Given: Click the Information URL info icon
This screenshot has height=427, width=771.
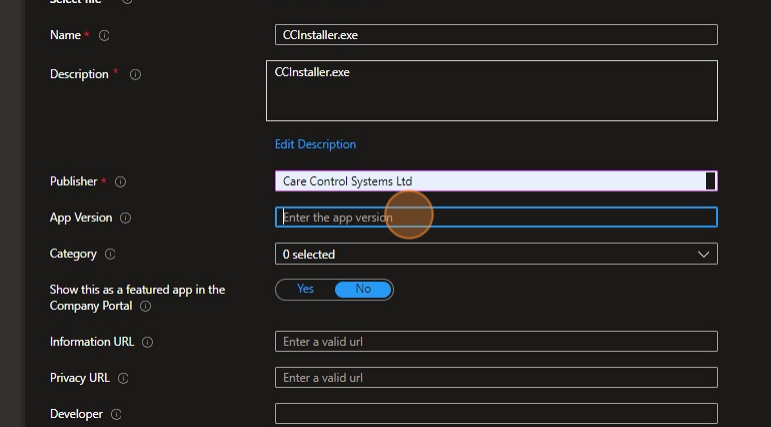Looking at the screenshot, I should (147, 342).
